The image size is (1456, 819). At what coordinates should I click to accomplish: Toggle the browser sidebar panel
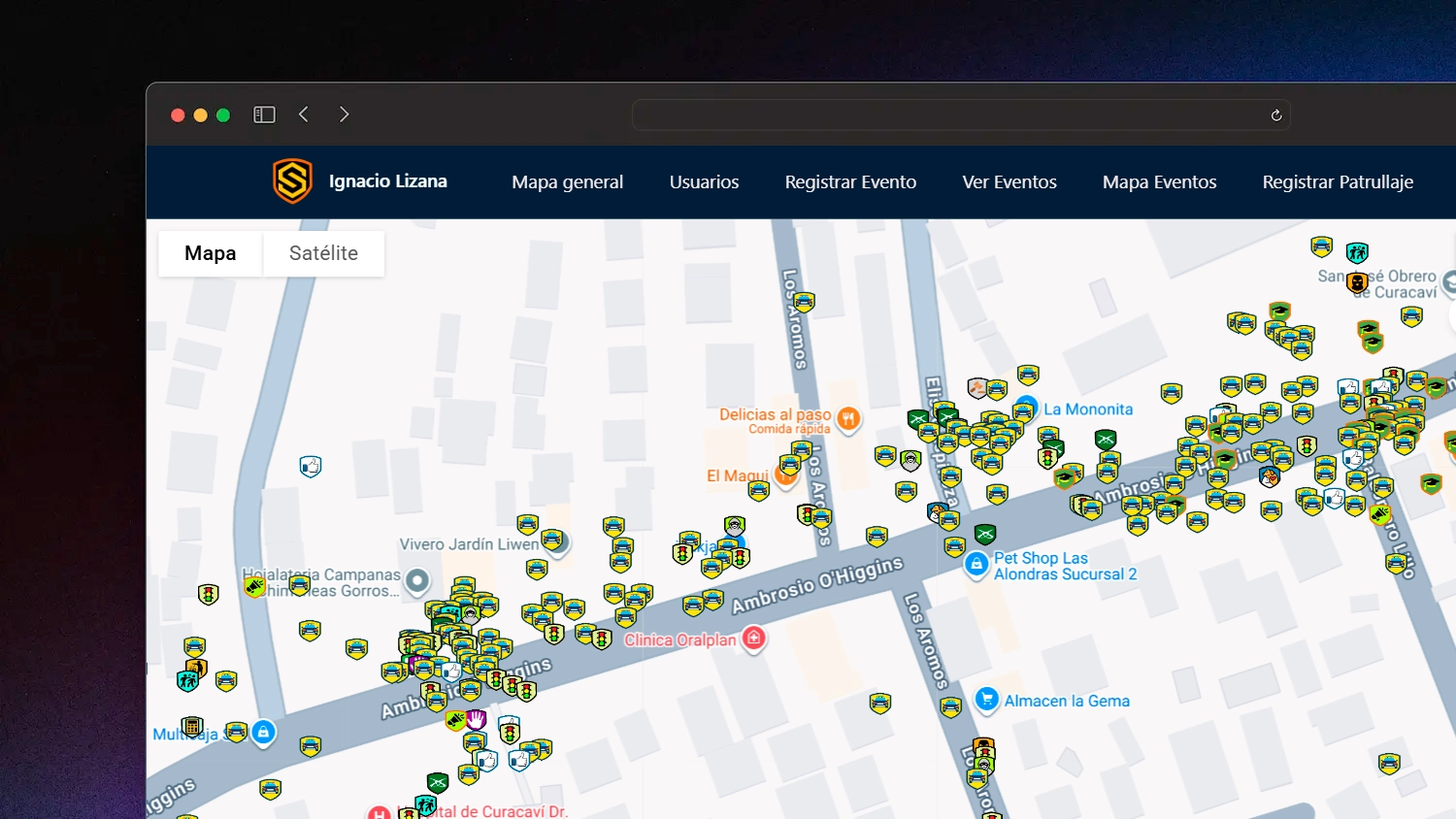click(x=264, y=115)
